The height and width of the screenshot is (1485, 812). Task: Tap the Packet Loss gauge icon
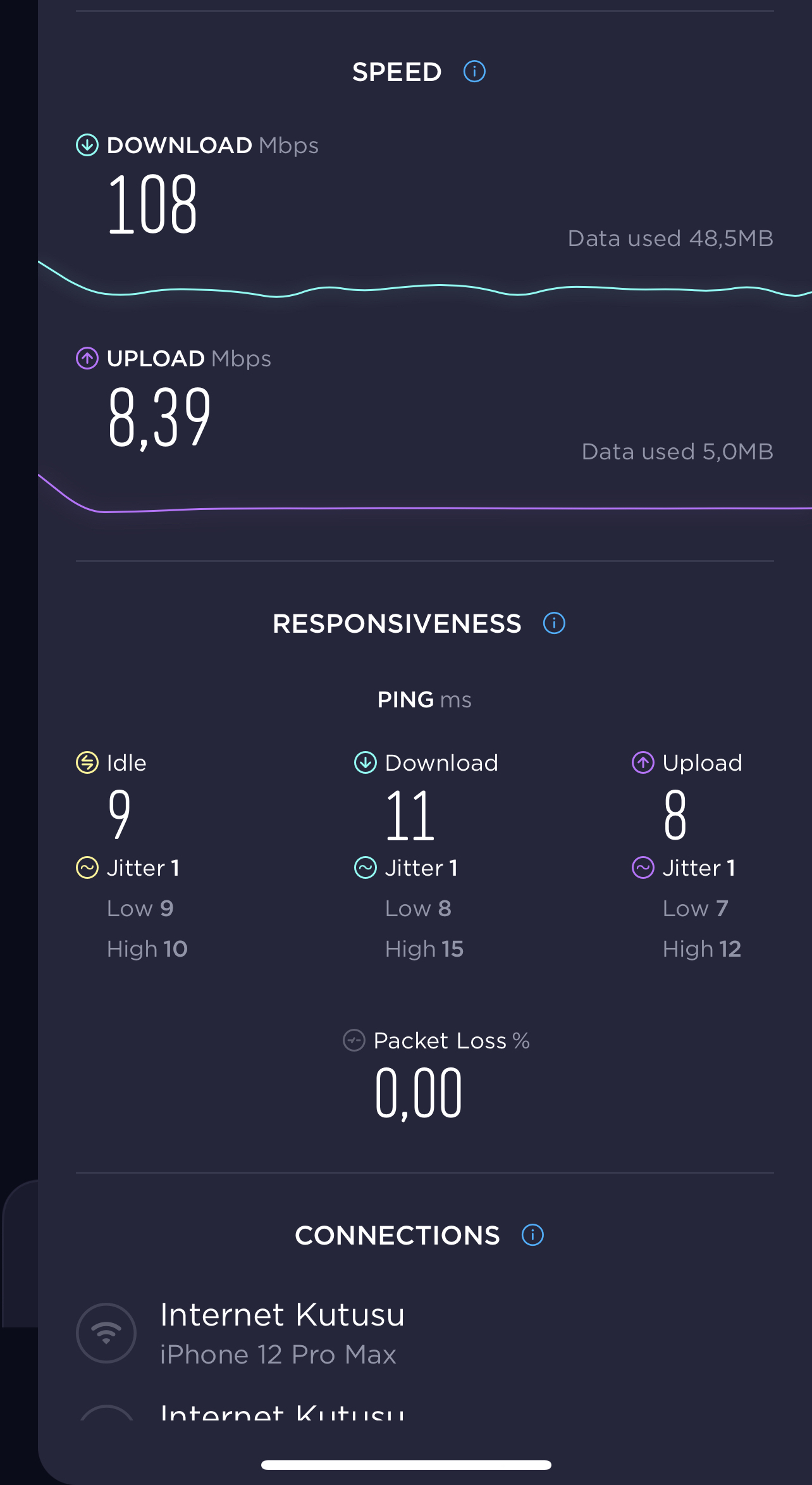(x=354, y=1040)
